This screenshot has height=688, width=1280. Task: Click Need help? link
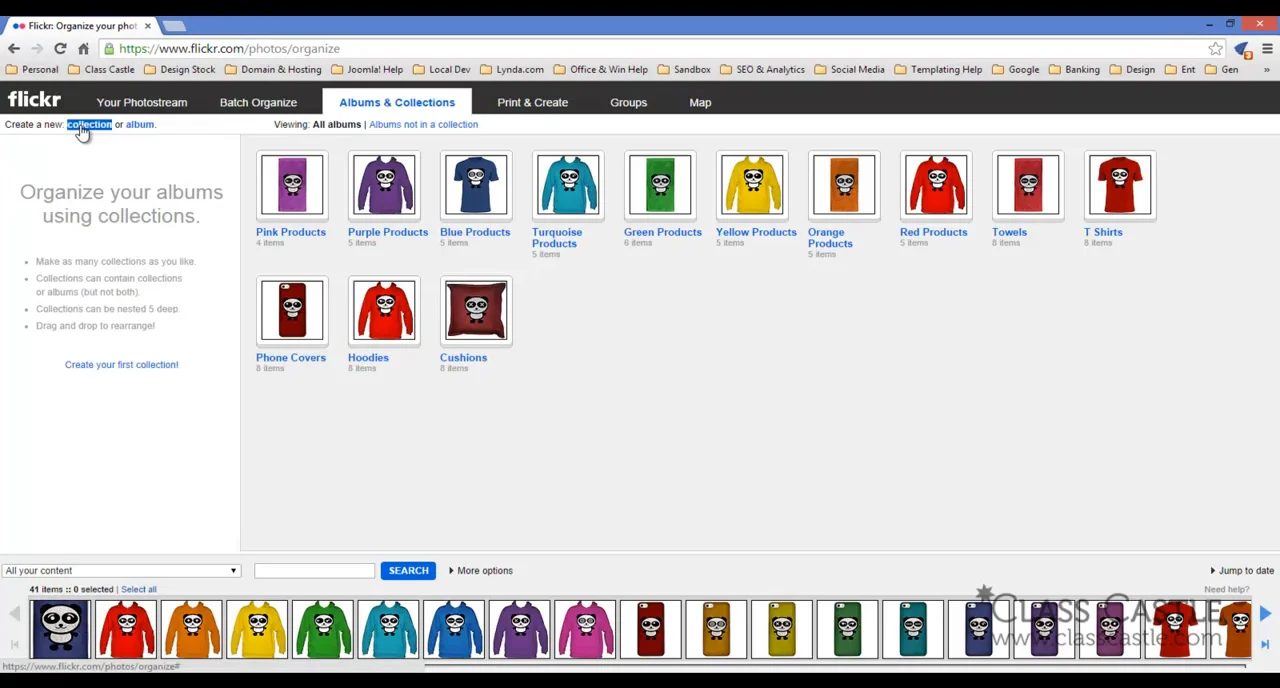click(1226, 590)
